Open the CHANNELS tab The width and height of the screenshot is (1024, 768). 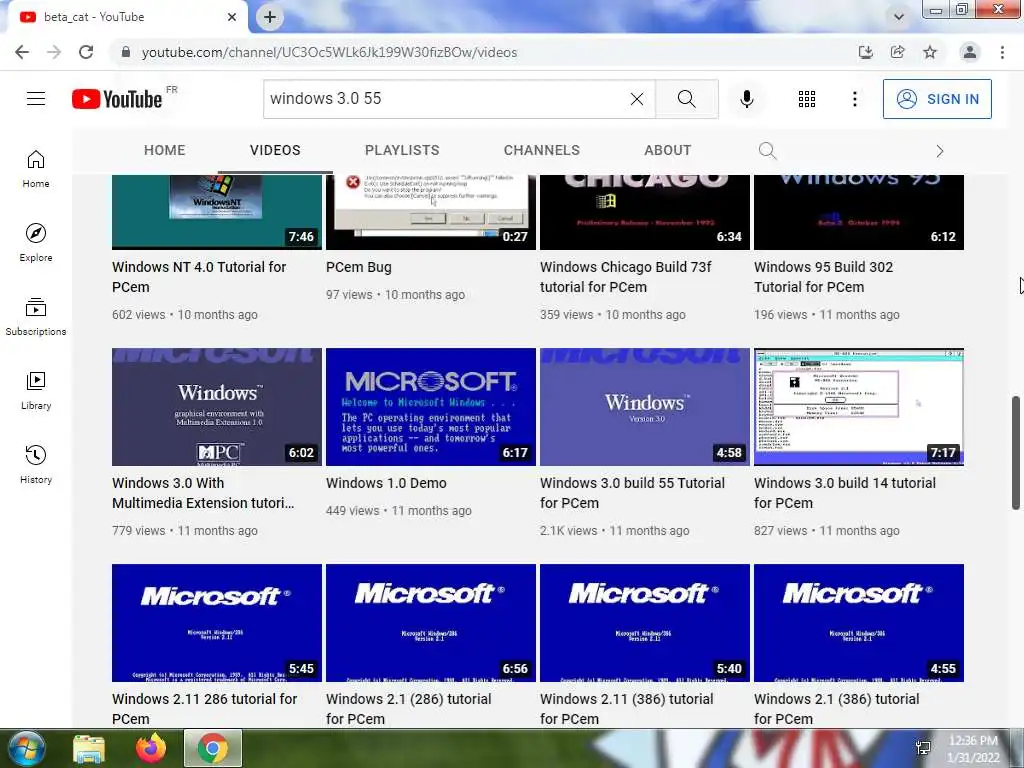point(541,150)
